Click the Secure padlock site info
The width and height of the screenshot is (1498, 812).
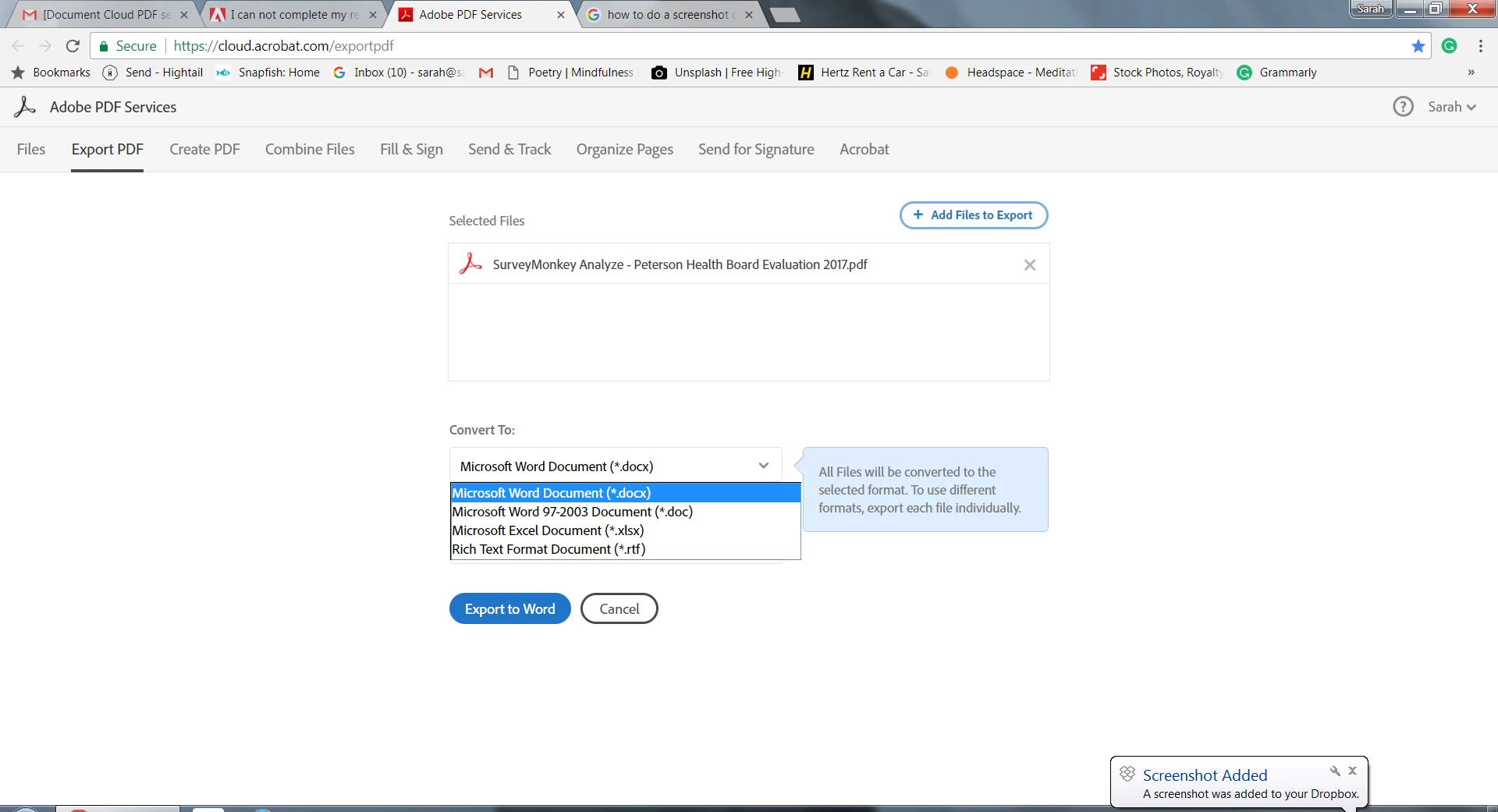tap(128, 46)
